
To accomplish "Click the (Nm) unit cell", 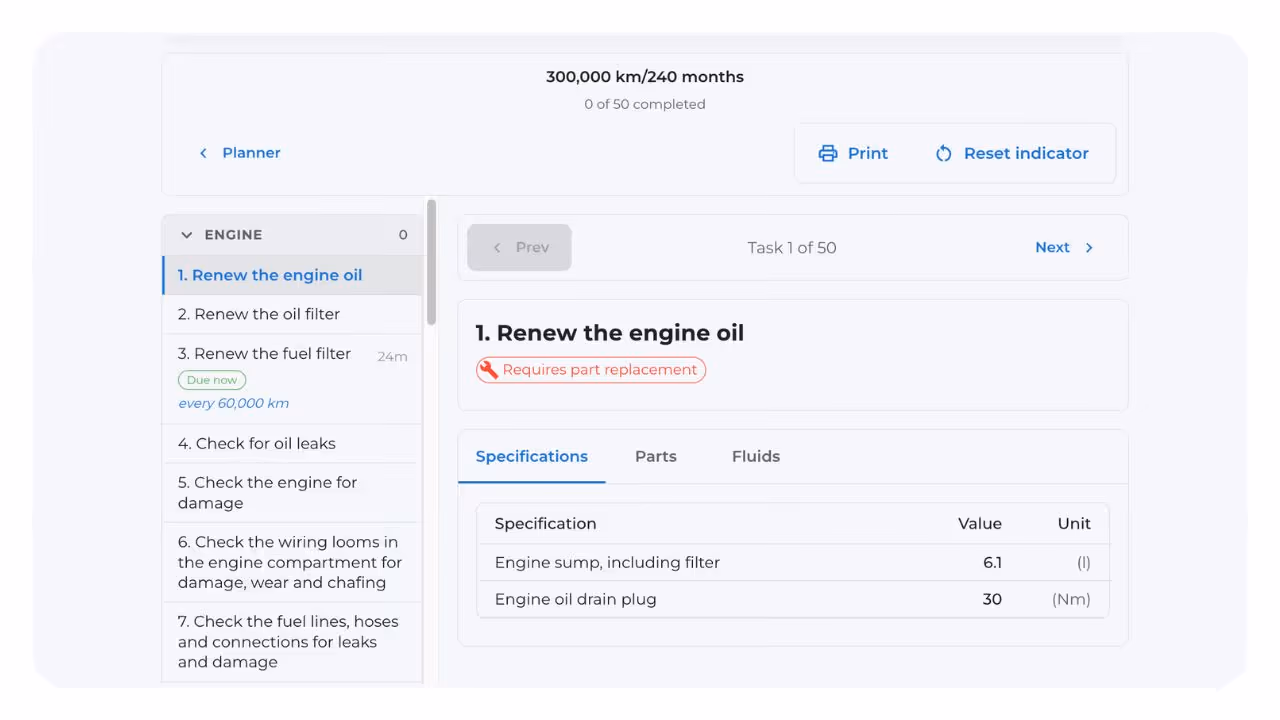I will 1071,600.
